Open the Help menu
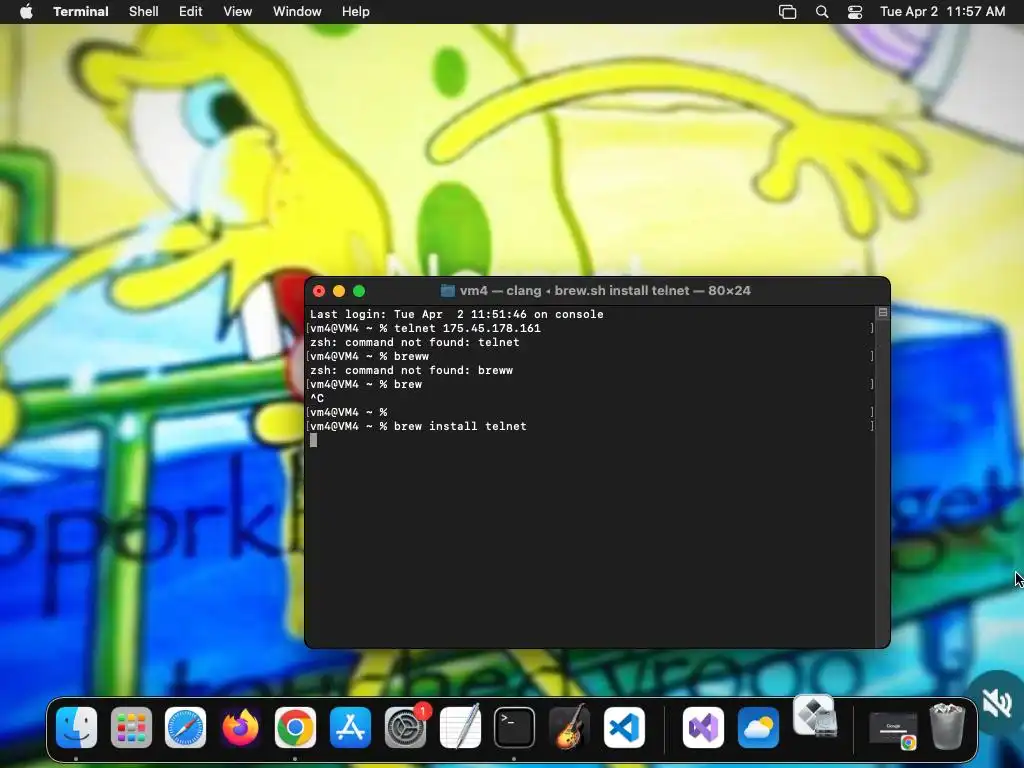The image size is (1024, 768). coord(356,12)
